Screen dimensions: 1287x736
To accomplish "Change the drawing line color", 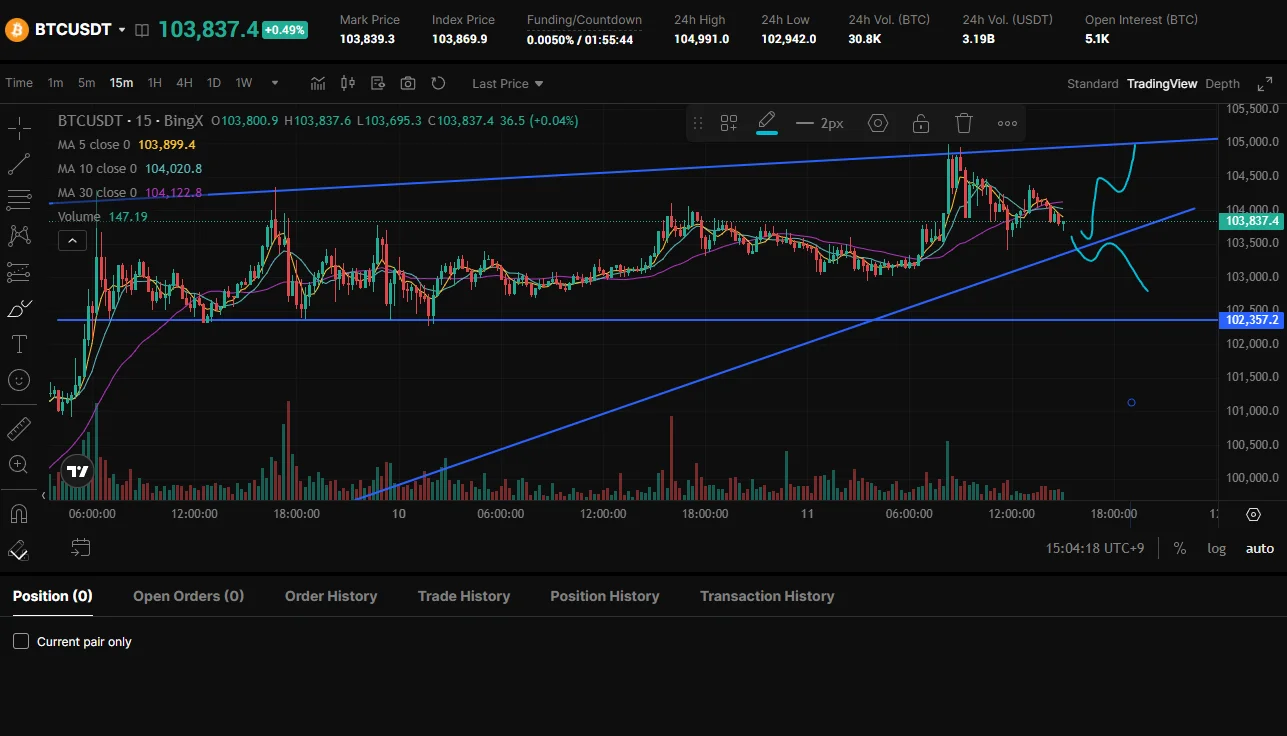I will (x=767, y=123).
